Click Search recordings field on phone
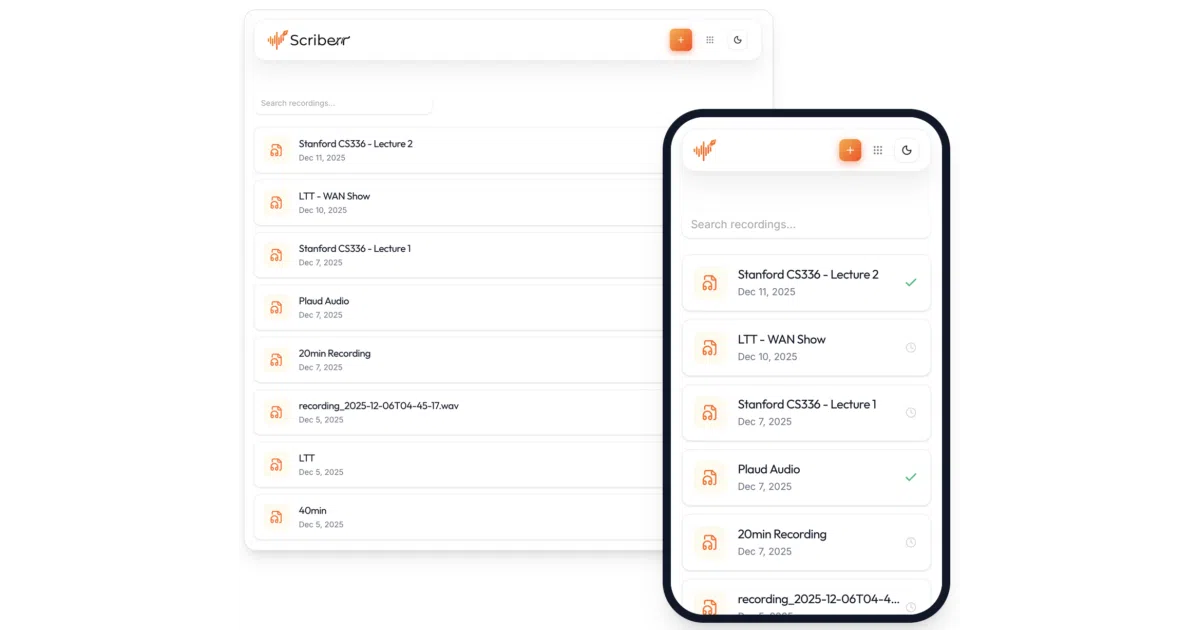1200x630 pixels. pyautogui.click(x=806, y=224)
